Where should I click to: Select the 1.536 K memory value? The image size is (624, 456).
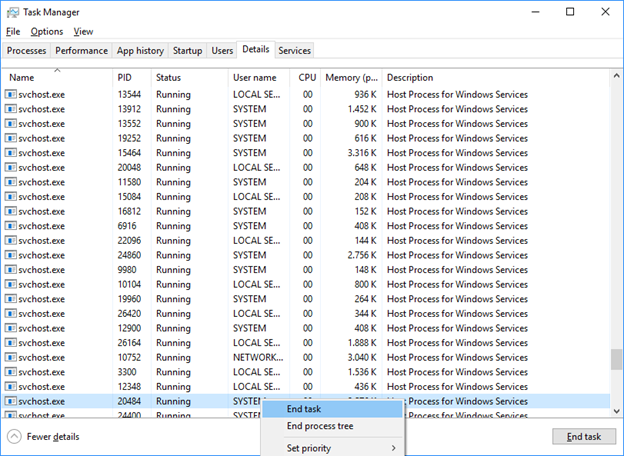(x=362, y=372)
